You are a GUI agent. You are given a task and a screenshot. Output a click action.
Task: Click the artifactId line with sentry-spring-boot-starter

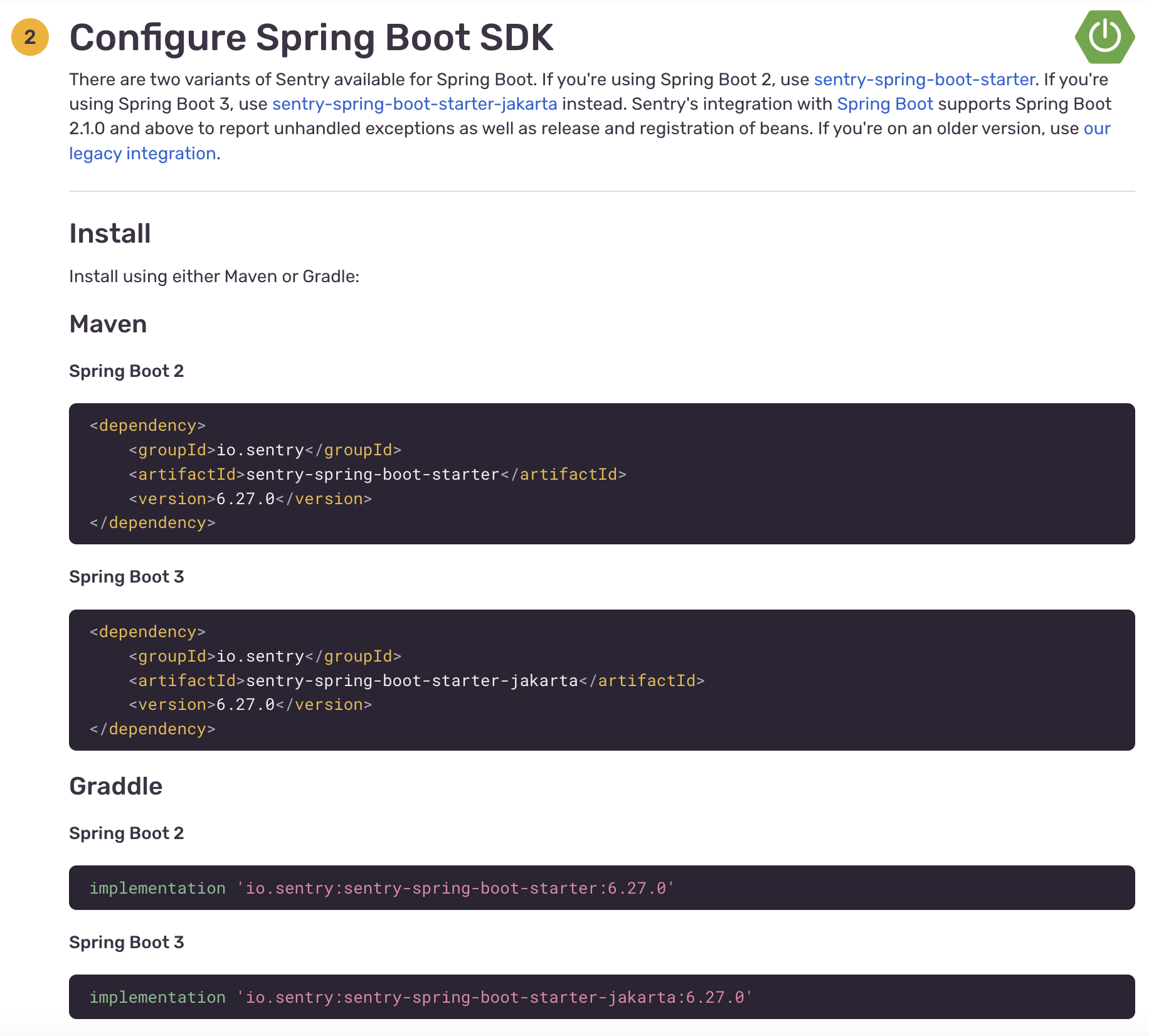pyautogui.click(x=378, y=475)
